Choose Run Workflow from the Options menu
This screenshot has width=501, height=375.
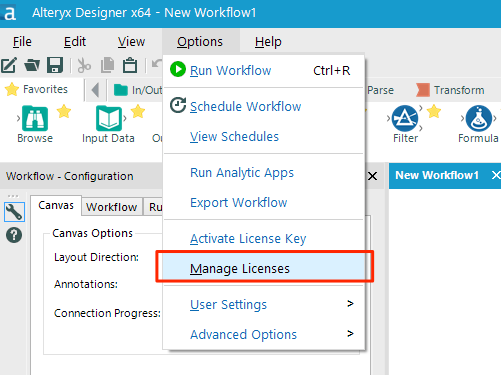pos(263,71)
